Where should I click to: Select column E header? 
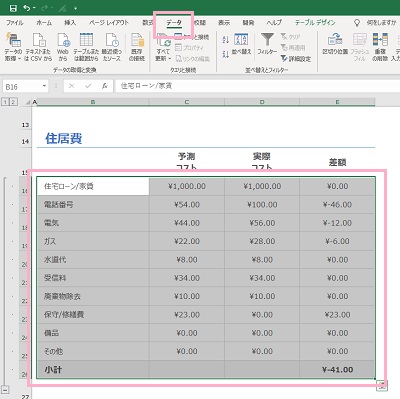click(337, 102)
